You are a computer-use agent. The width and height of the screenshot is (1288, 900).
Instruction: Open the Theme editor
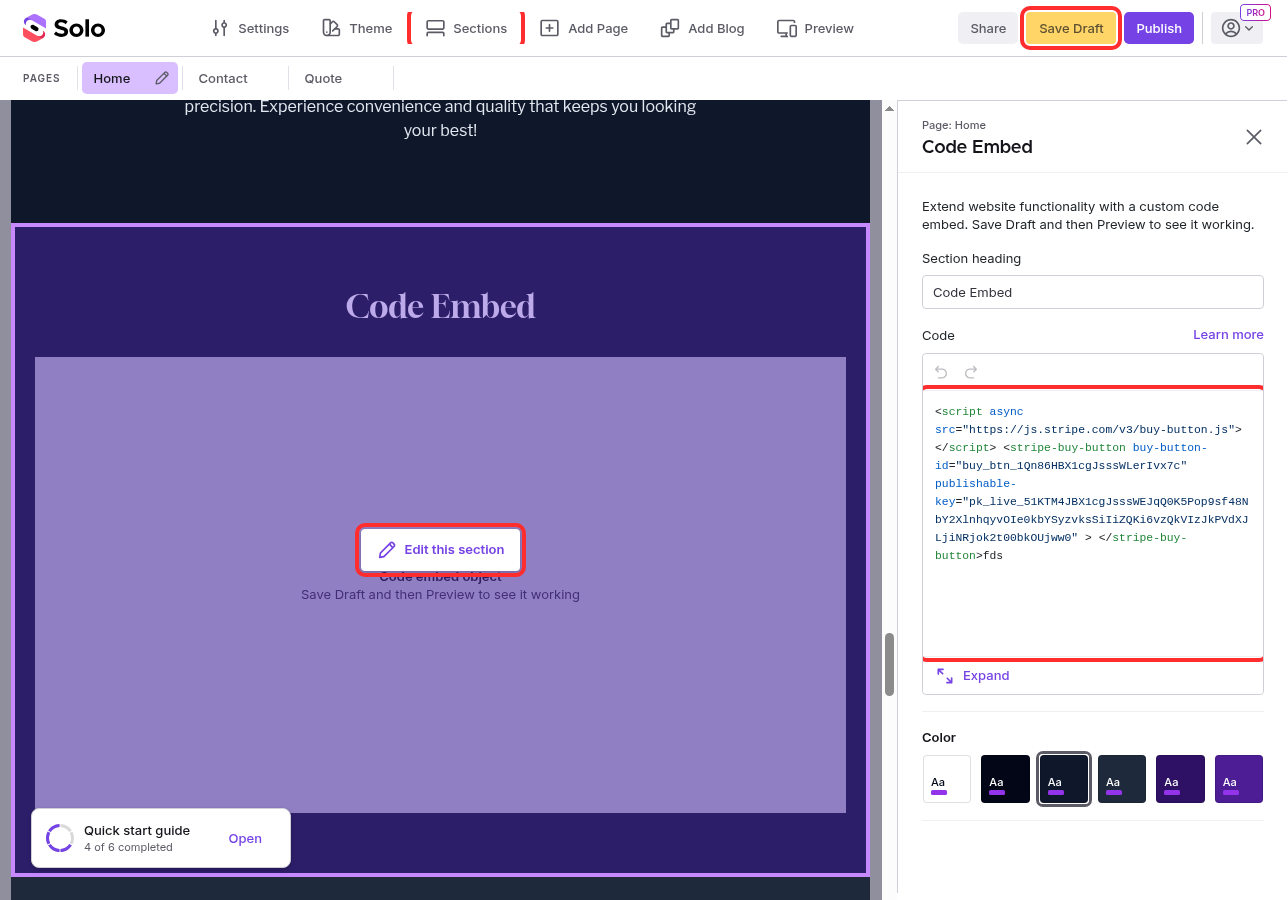pyautogui.click(x=357, y=28)
